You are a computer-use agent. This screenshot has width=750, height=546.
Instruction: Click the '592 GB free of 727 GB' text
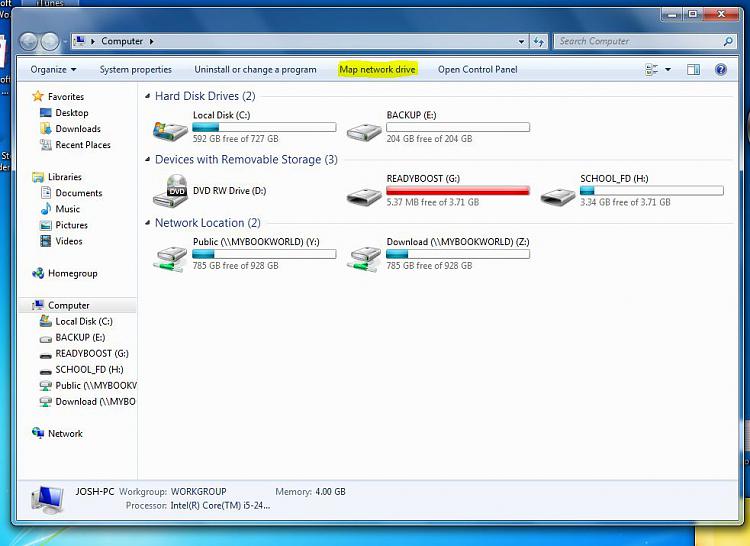(235, 139)
